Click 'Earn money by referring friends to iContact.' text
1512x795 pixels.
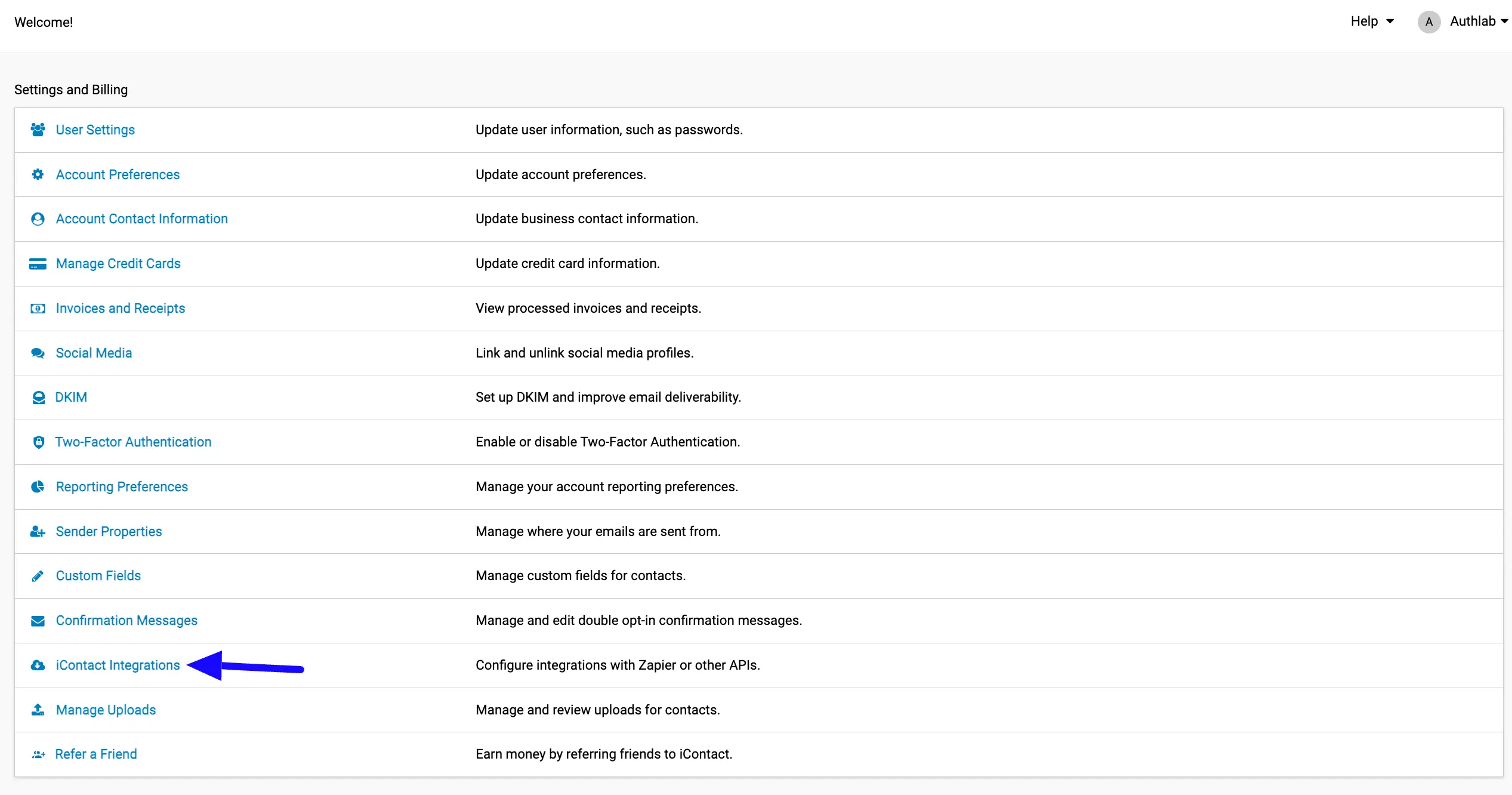[x=604, y=754]
